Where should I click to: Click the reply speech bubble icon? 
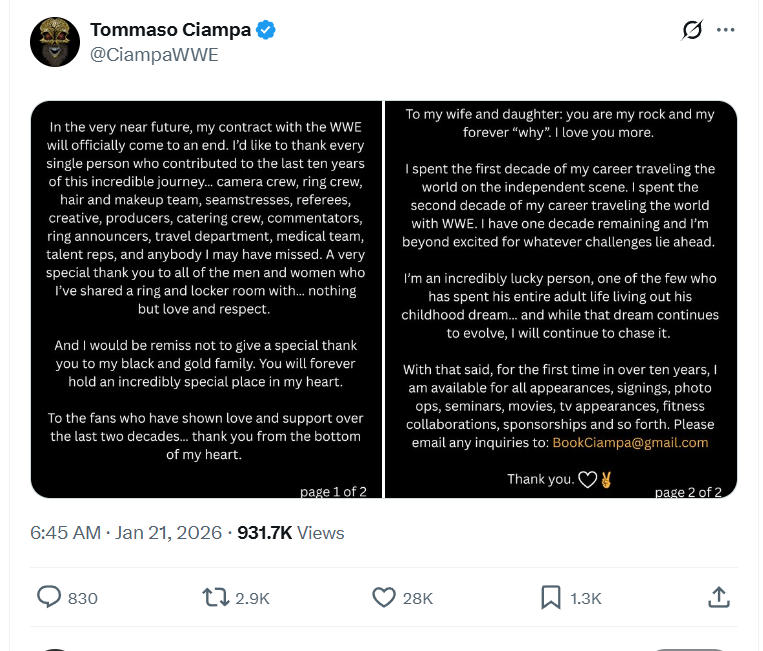[49, 597]
